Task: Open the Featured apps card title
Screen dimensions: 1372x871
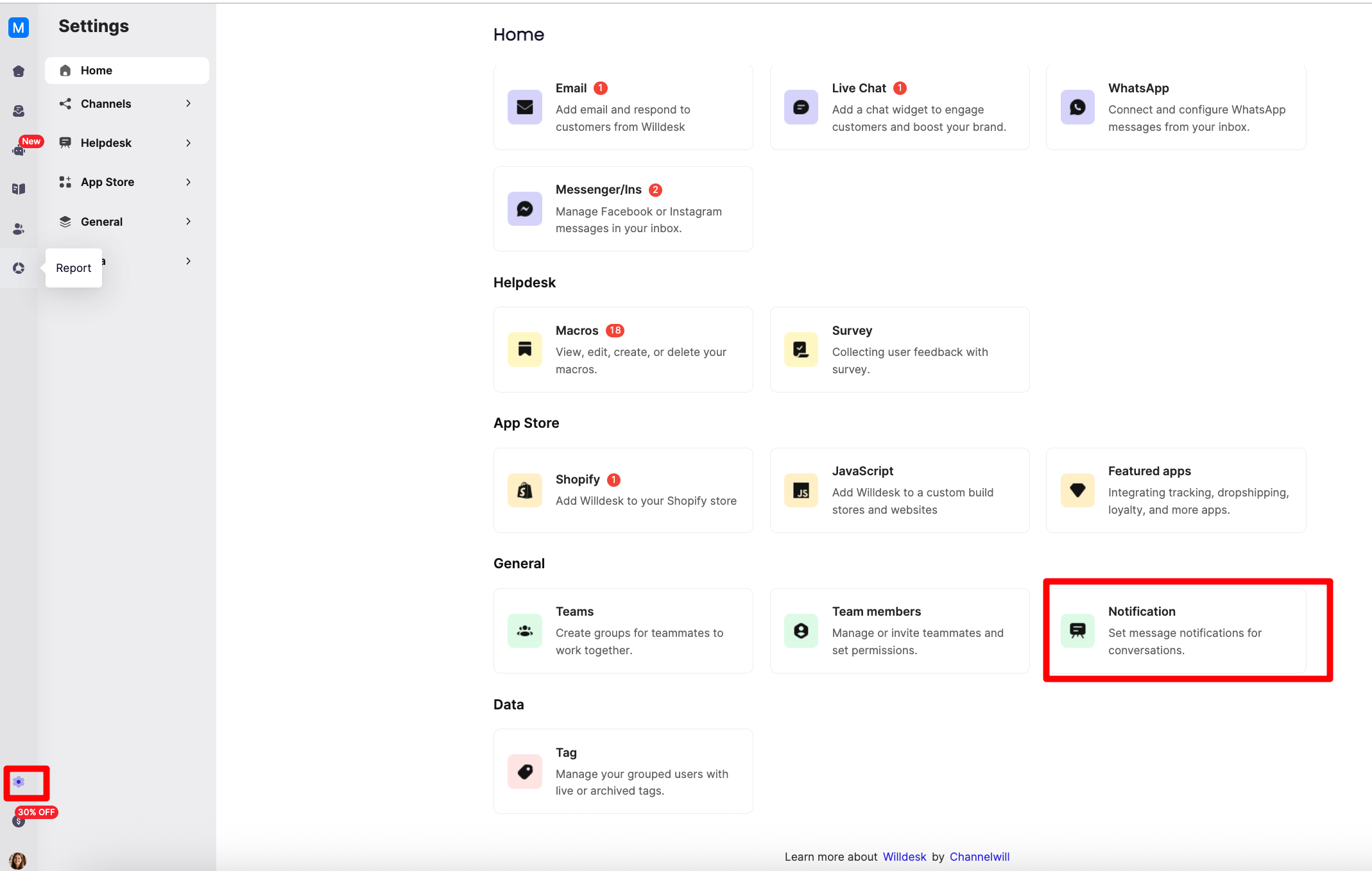Action: click(1149, 471)
